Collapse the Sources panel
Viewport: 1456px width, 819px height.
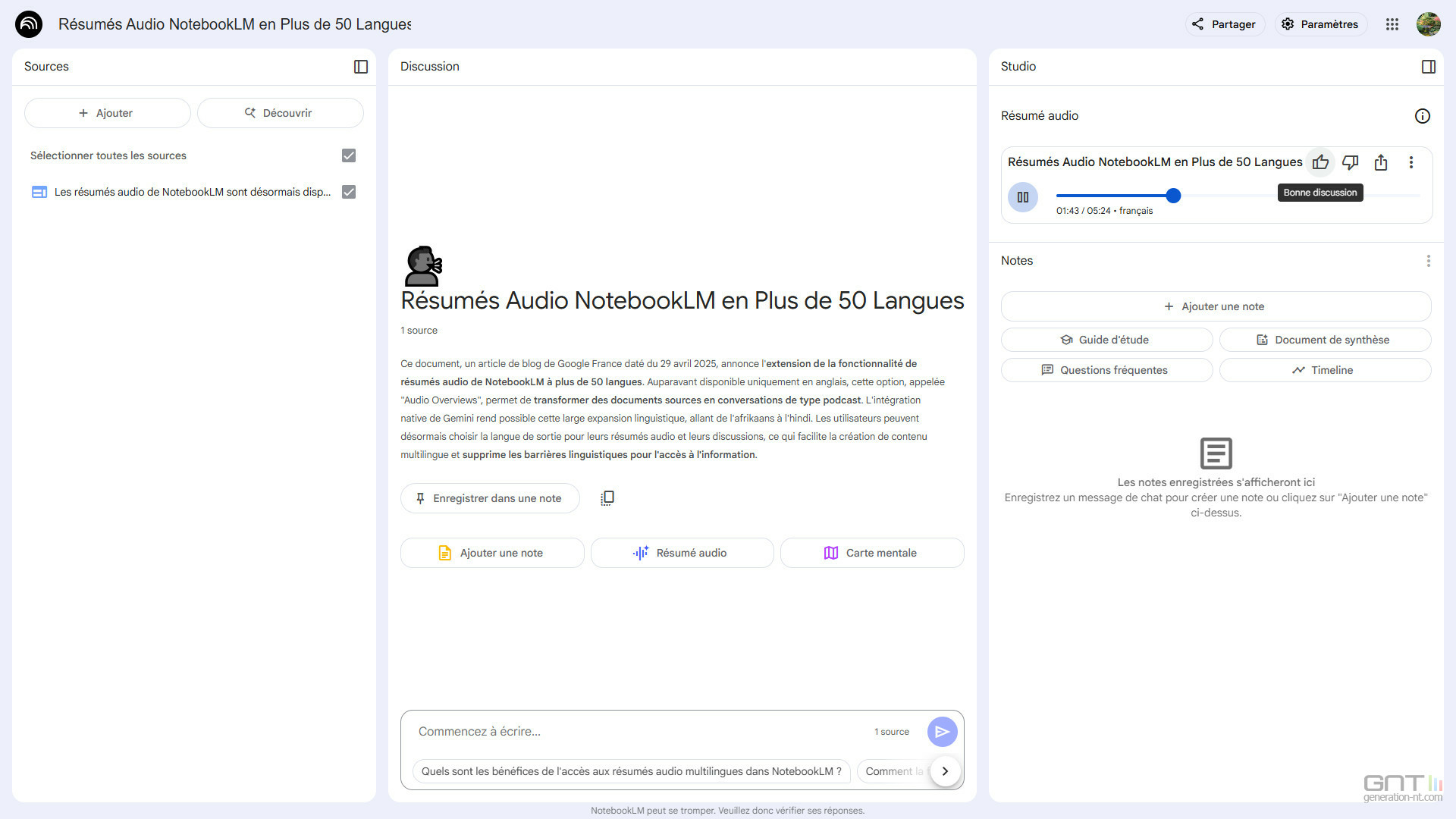coord(361,67)
